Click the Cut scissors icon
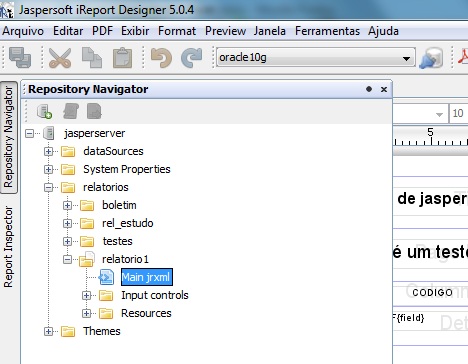 point(60,58)
